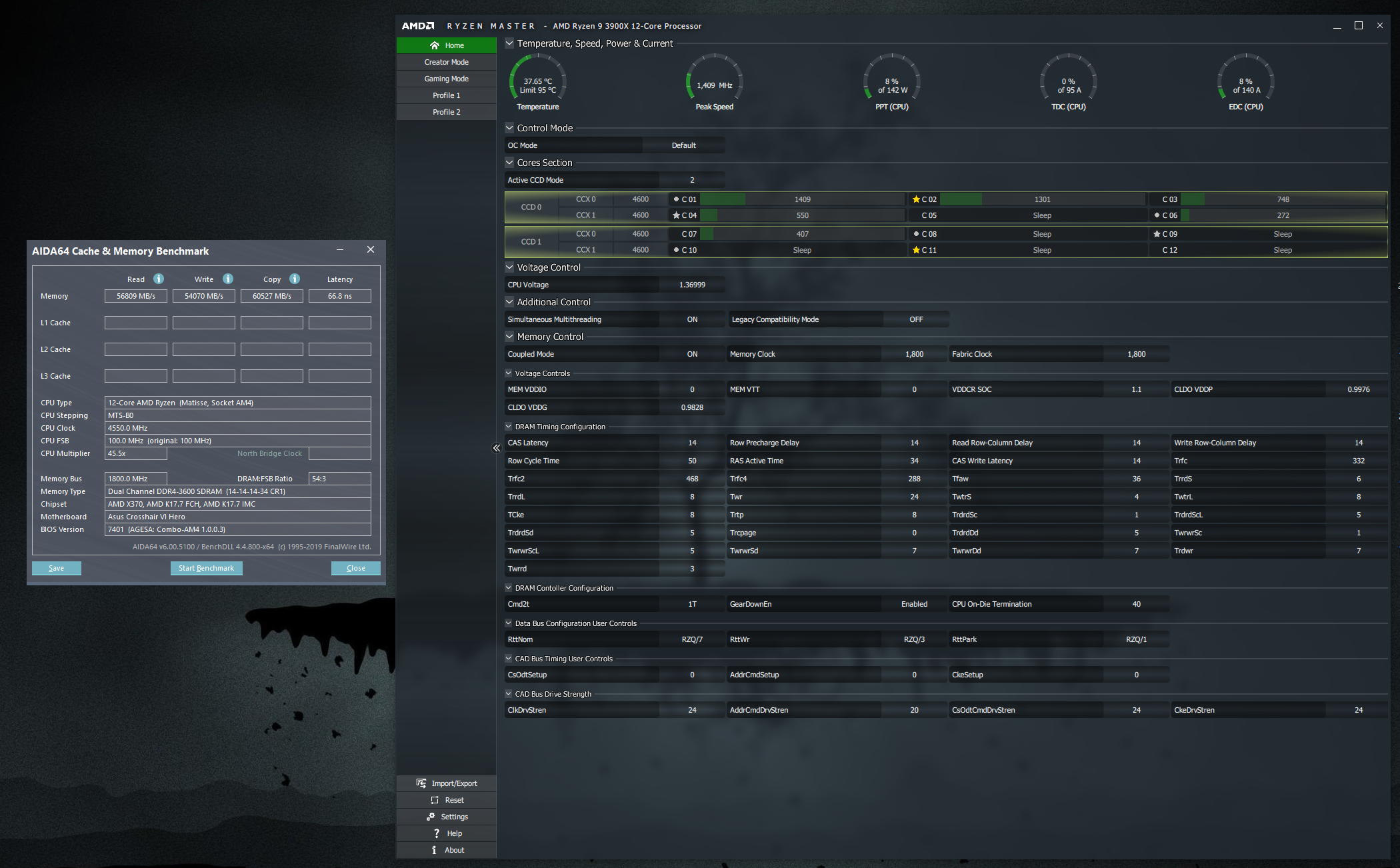Click the gold star on core C 02
1400x868 pixels.
pos(916,199)
